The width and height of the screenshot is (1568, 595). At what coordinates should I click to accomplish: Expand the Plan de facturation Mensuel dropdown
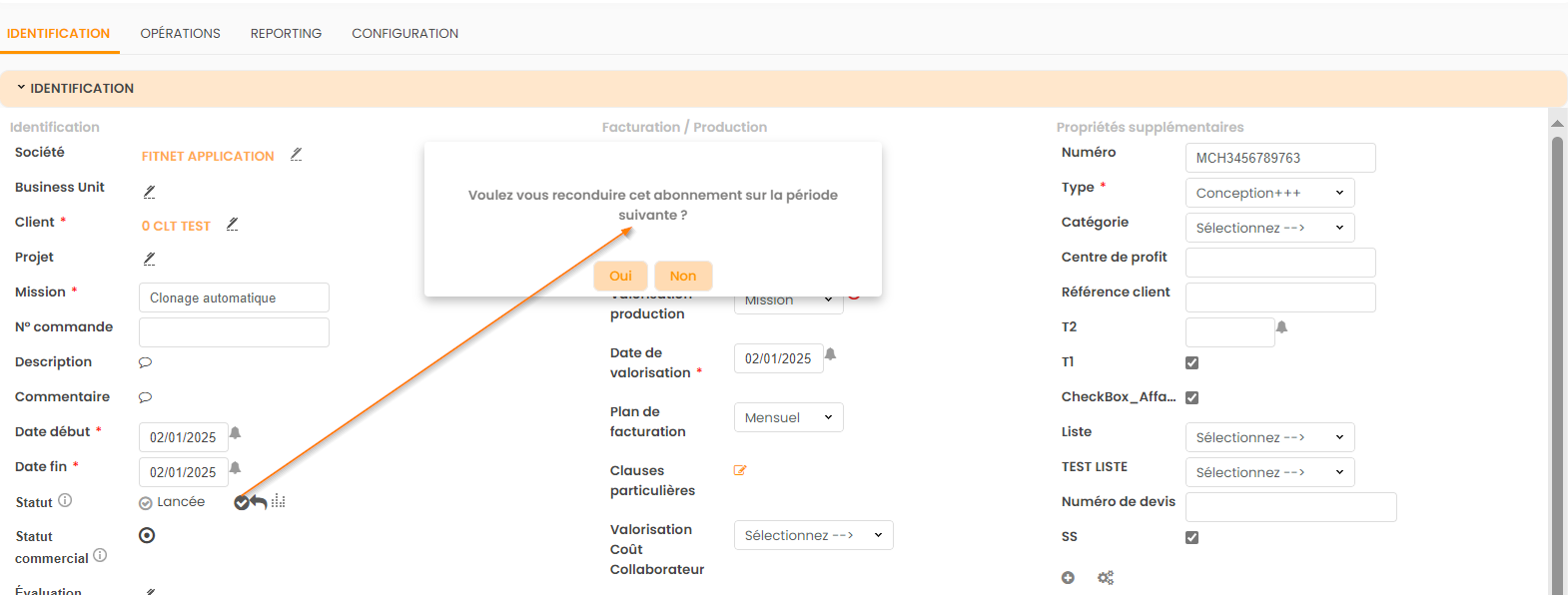pos(788,417)
